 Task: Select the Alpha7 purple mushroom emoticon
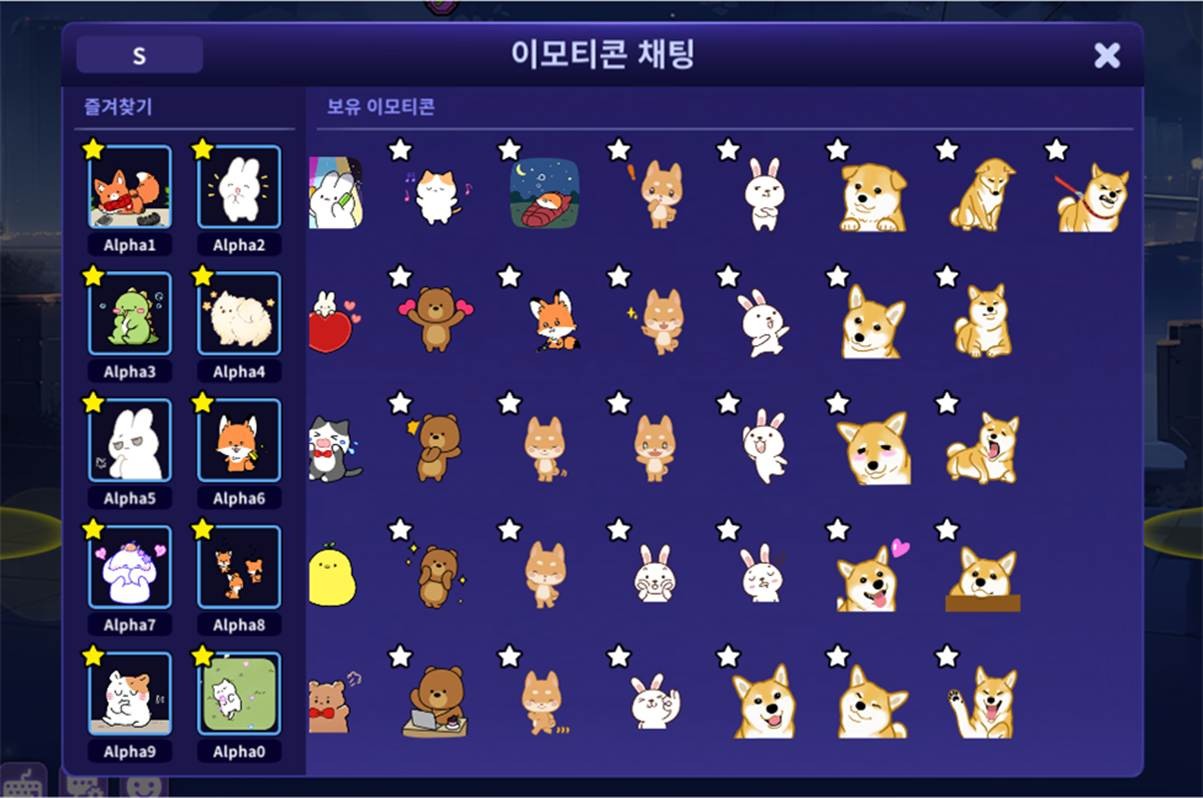(x=130, y=567)
